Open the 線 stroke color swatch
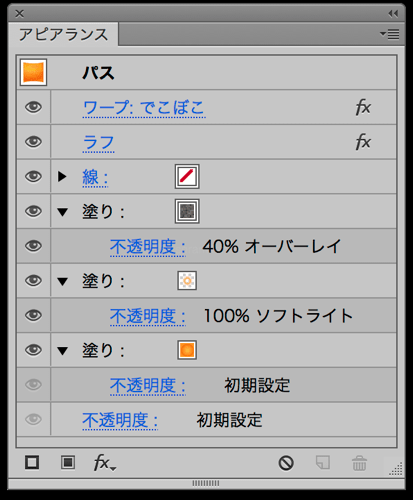Viewport: 413px width, 500px height. [187, 176]
